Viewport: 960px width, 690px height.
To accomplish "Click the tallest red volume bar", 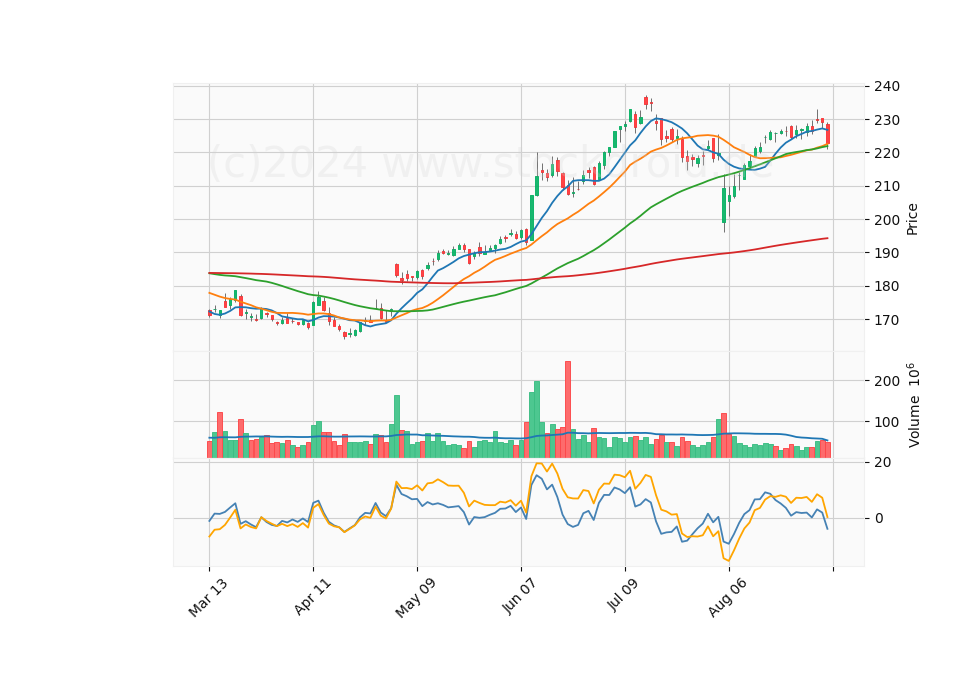I will tap(568, 410).
